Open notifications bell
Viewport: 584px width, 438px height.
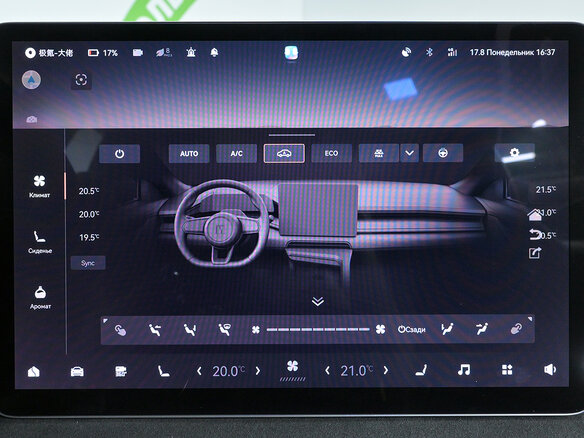point(214,53)
